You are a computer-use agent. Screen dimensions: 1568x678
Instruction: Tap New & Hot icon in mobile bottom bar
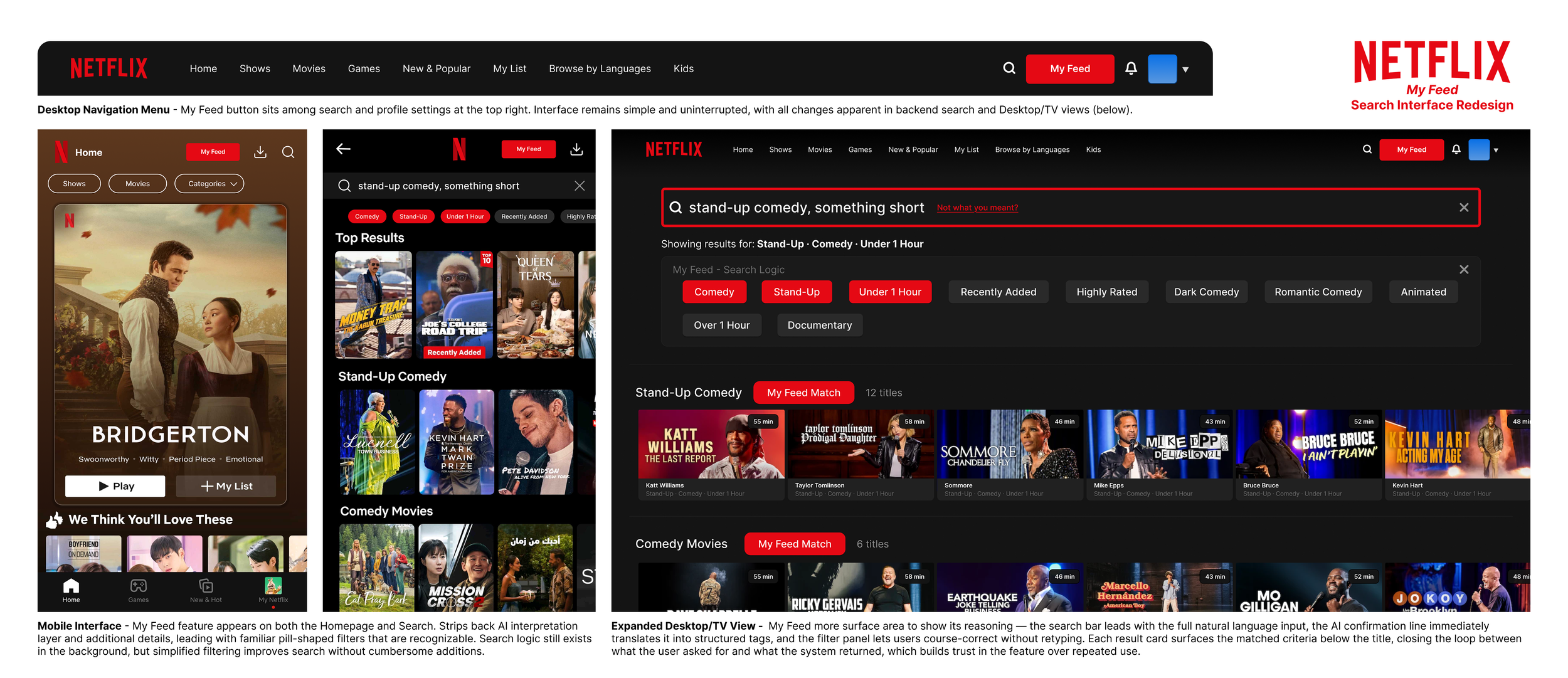click(x=206, y=591)
